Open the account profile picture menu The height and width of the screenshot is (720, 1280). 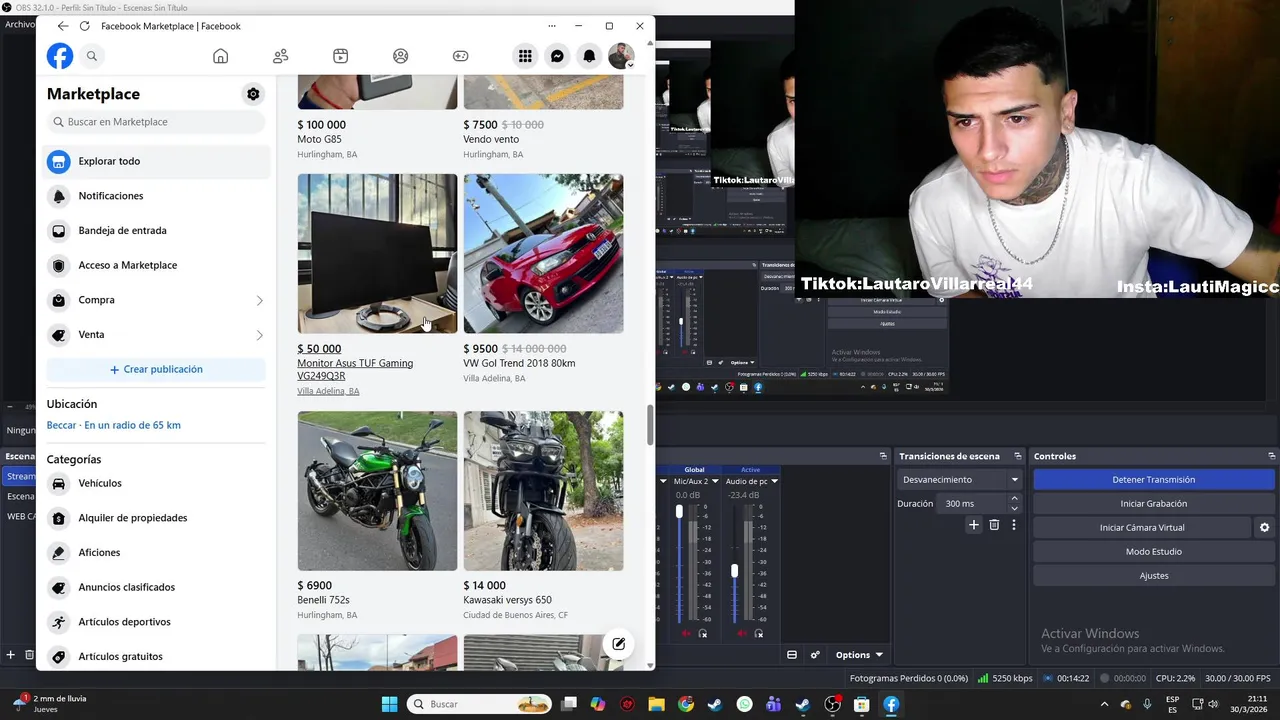pos(621,56)
